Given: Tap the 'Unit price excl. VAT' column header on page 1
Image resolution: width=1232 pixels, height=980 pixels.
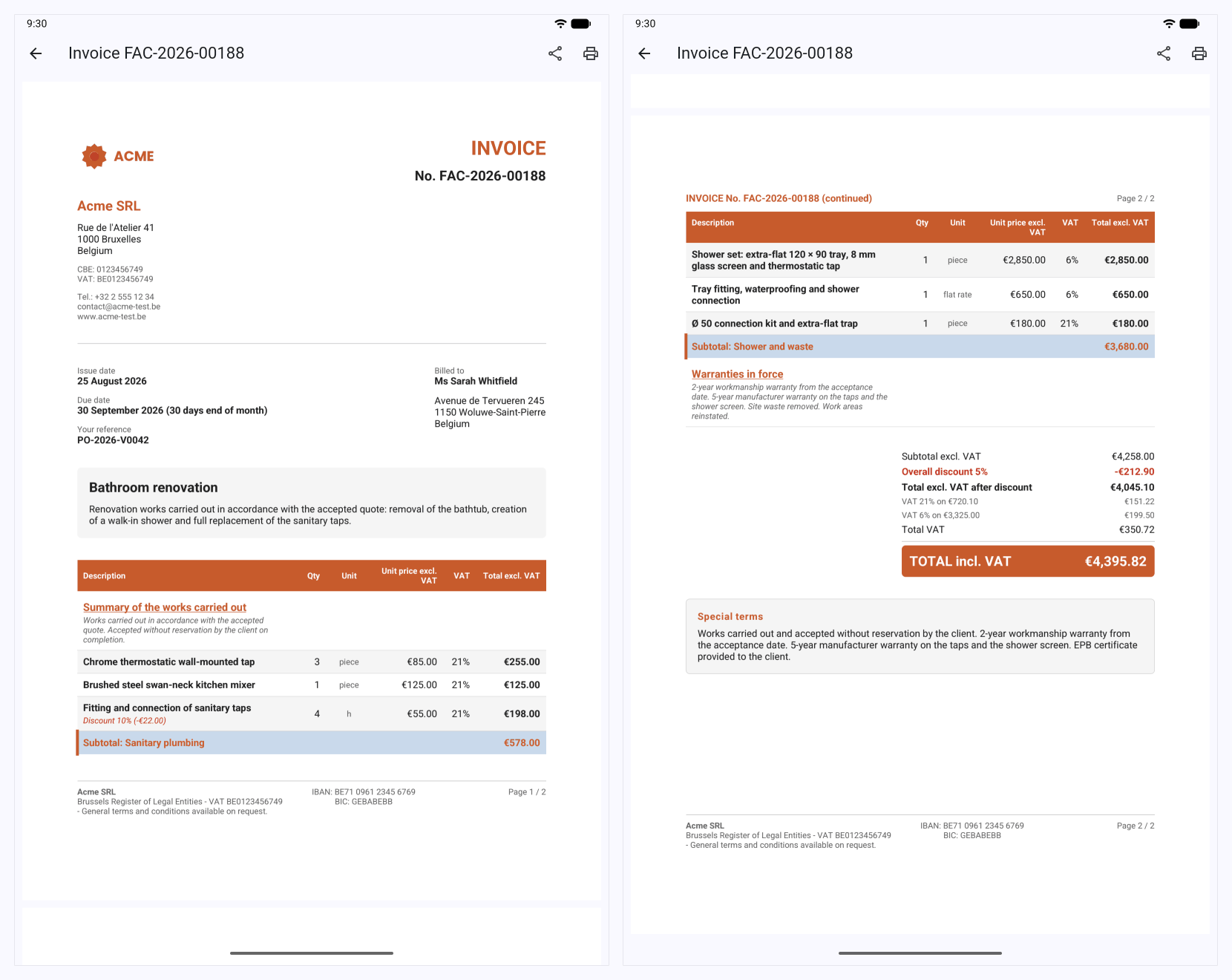Looking at the screenshot, I should (409, 576).
